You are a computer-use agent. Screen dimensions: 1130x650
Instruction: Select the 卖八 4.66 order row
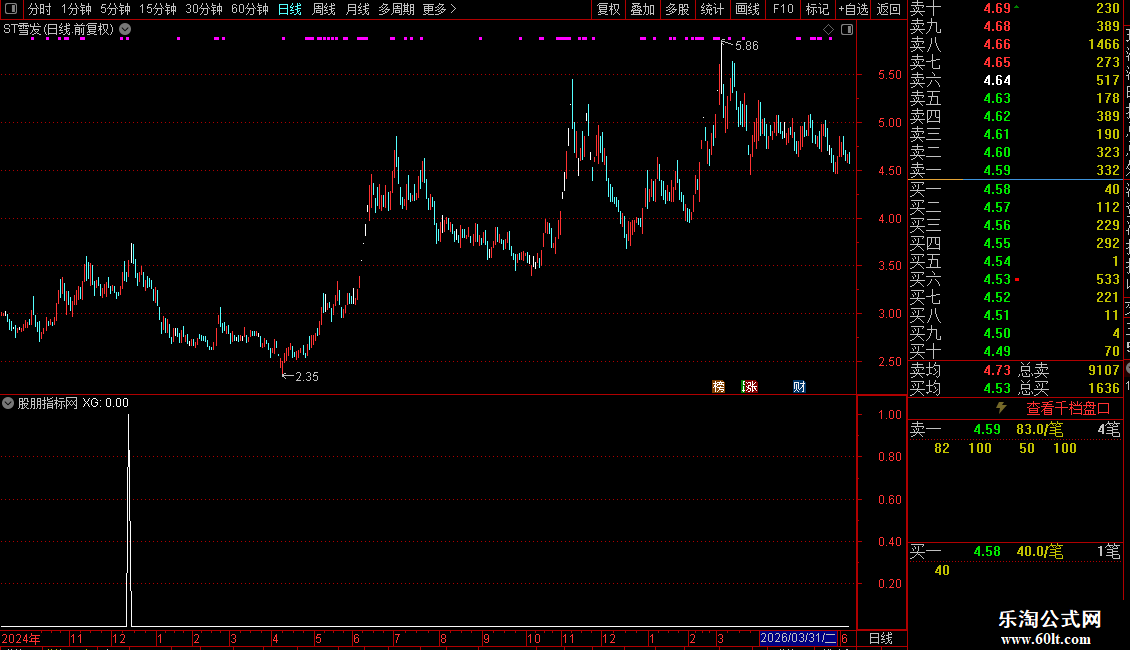tap(1015, 44)
